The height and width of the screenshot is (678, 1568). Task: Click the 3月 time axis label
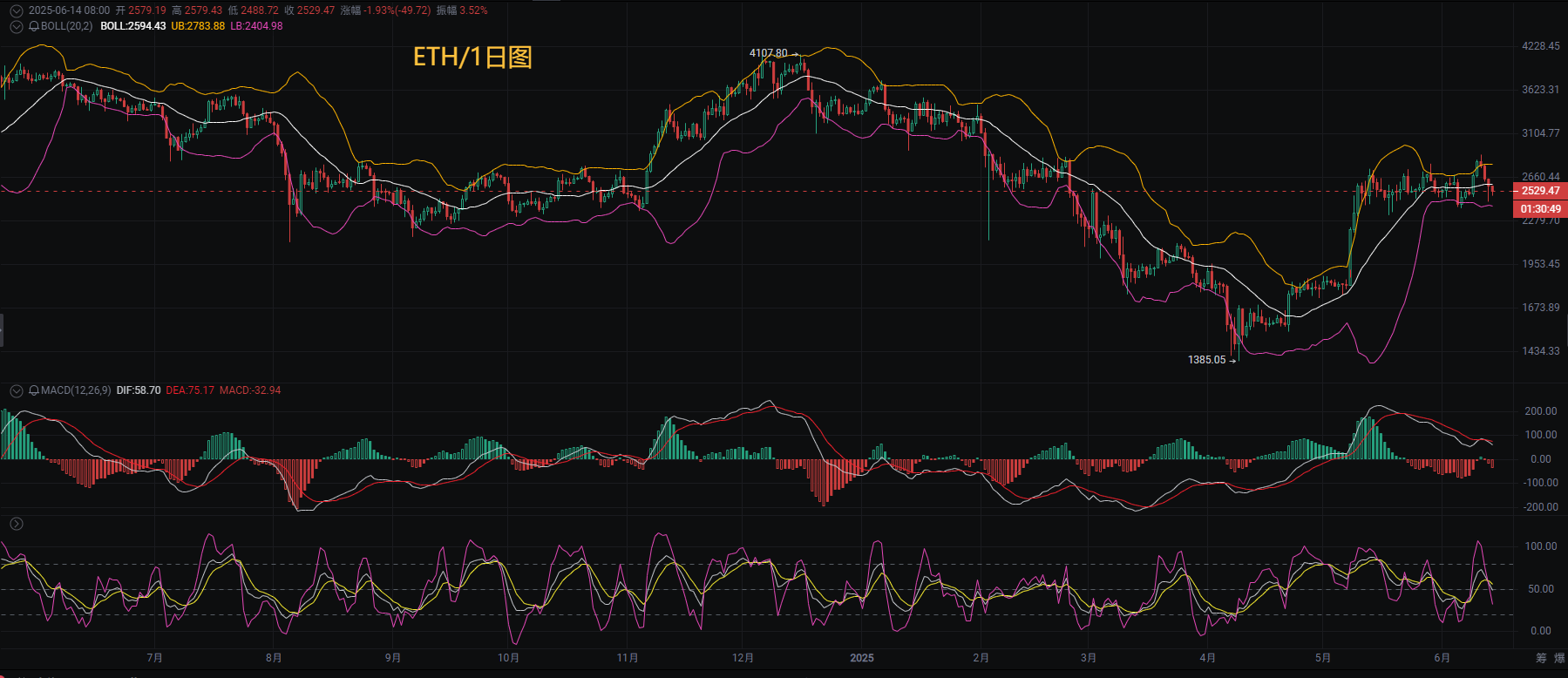[1089, 658]
